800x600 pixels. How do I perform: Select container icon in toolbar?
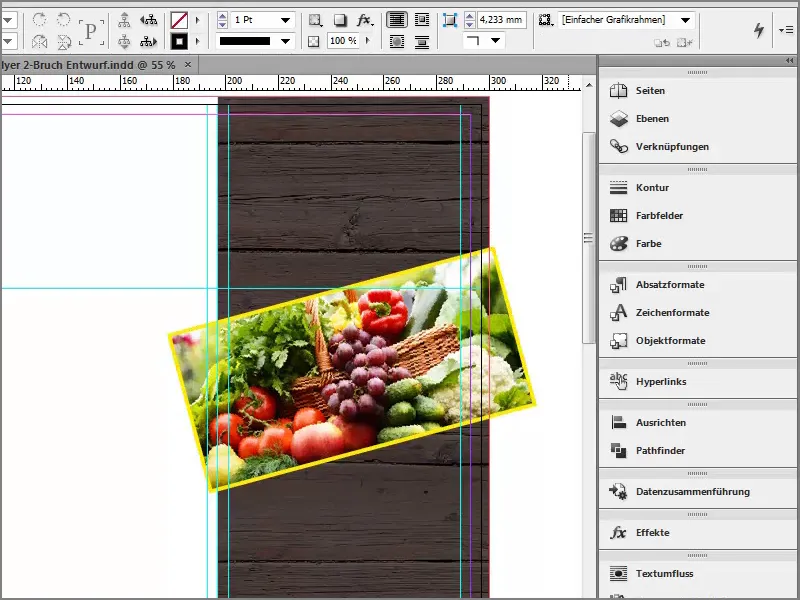tap(124, 20)
